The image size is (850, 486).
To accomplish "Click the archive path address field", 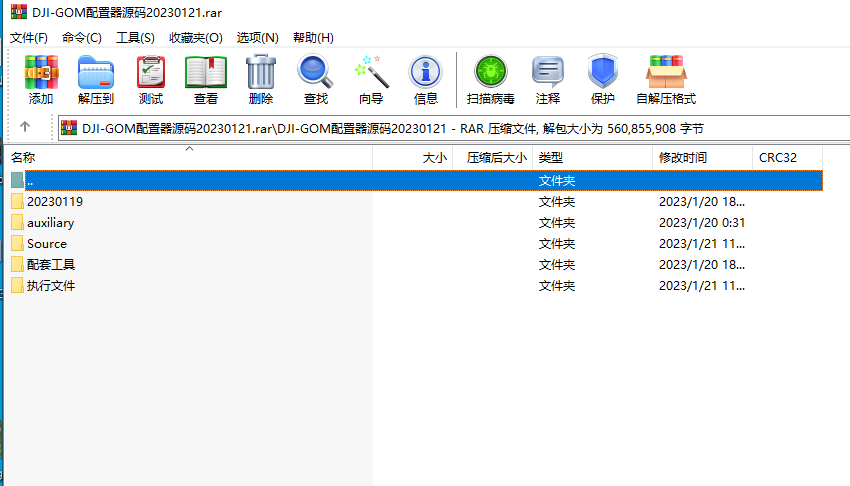I will pos(454,128).
